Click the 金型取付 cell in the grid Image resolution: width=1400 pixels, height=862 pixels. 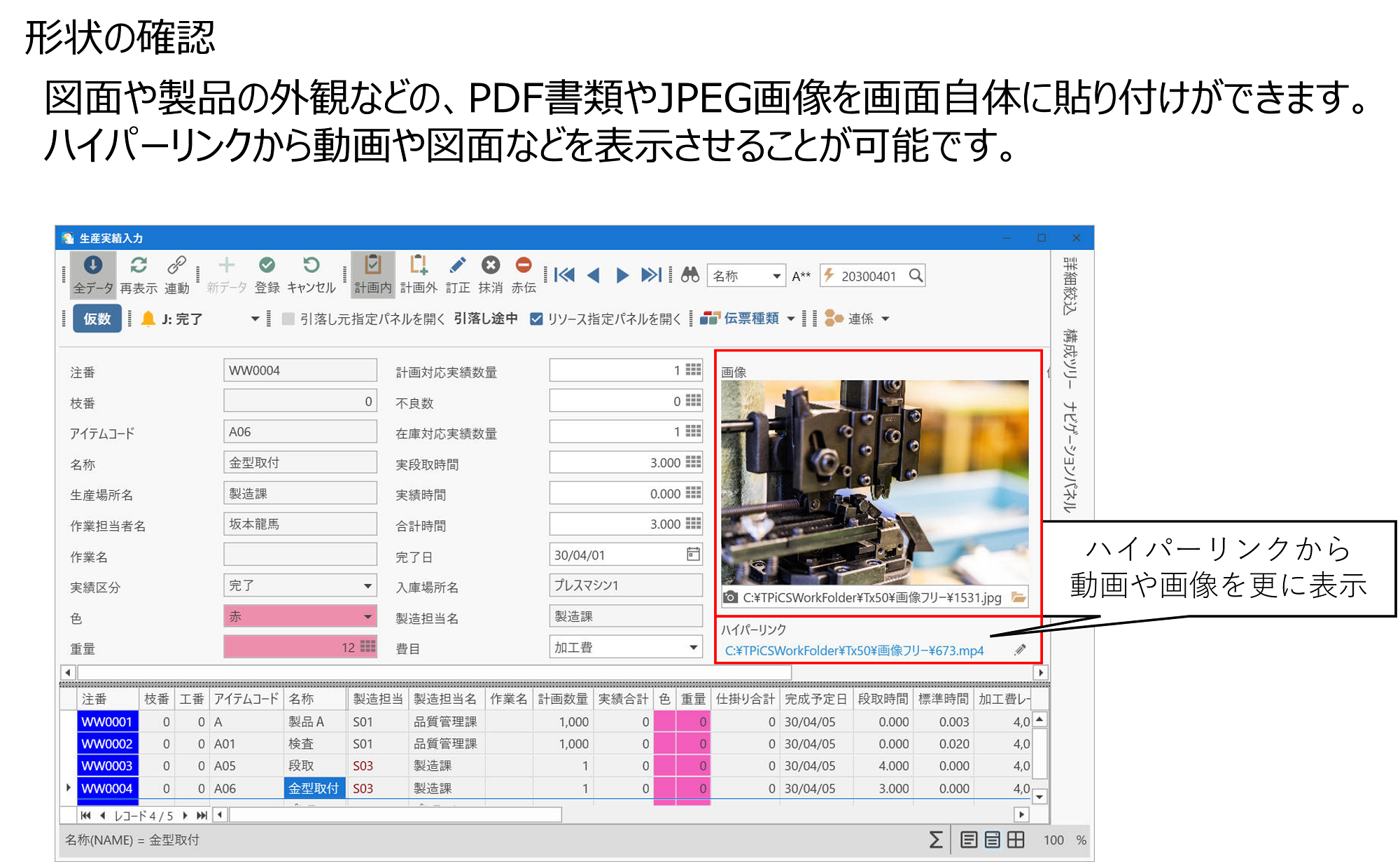[x=314, y=788]
